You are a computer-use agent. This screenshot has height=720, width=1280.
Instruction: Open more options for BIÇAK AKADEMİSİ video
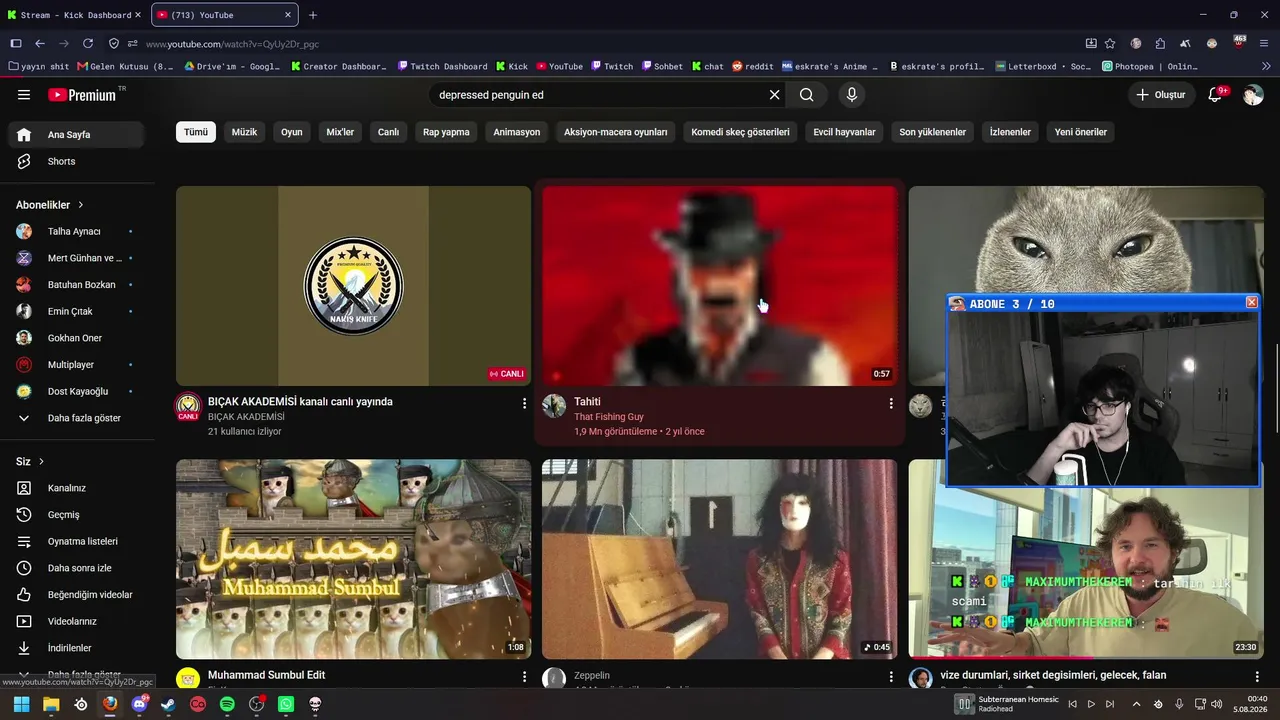tap(524, 403)
